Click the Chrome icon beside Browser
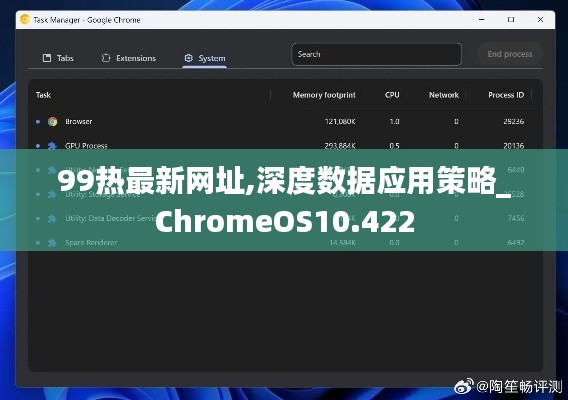The width and height of the screenshot is (568, 400). click(x=53, y=122)
